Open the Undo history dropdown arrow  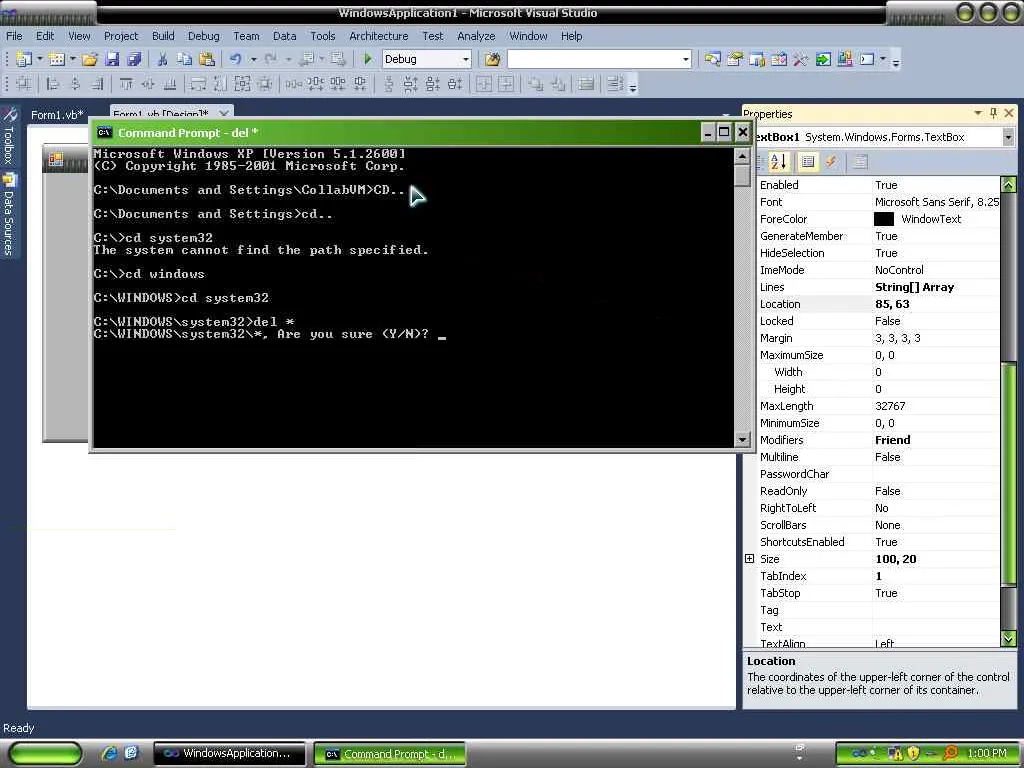[253, 59]
